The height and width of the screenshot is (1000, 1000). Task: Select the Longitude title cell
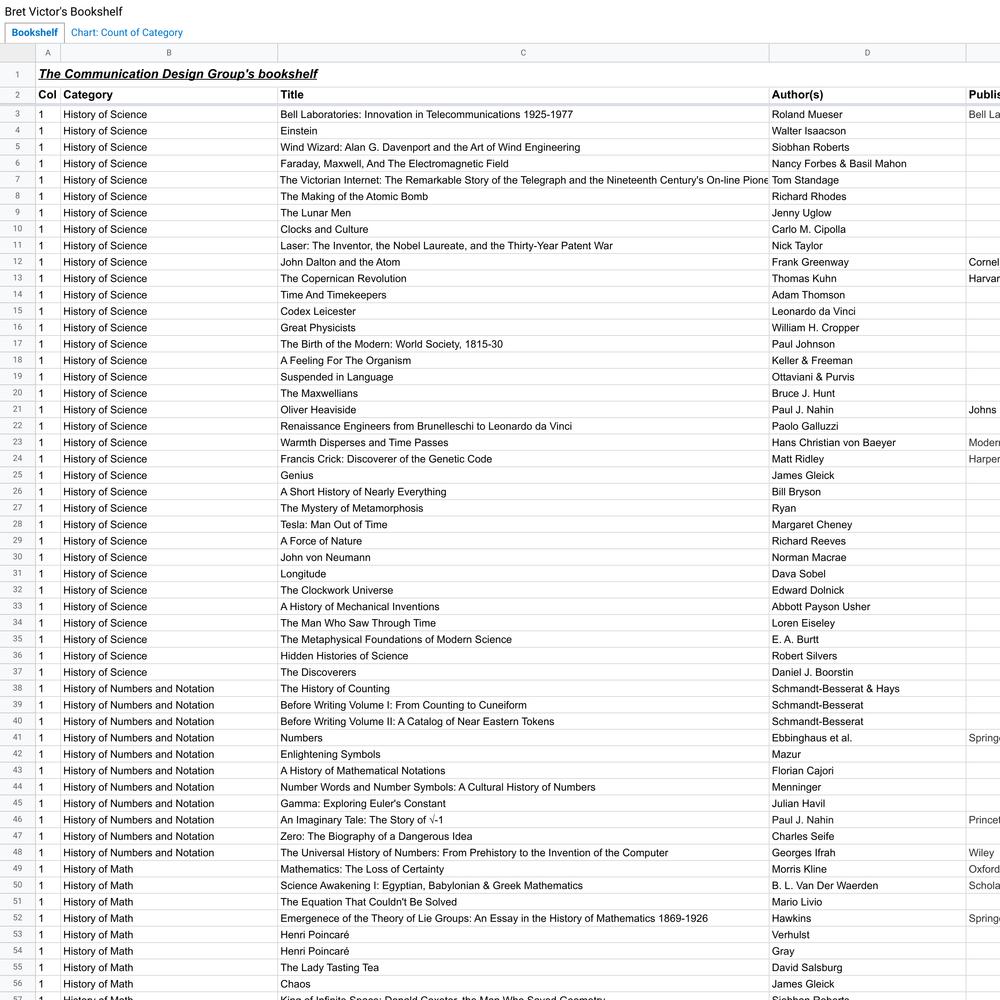click(x=523, y=574)
